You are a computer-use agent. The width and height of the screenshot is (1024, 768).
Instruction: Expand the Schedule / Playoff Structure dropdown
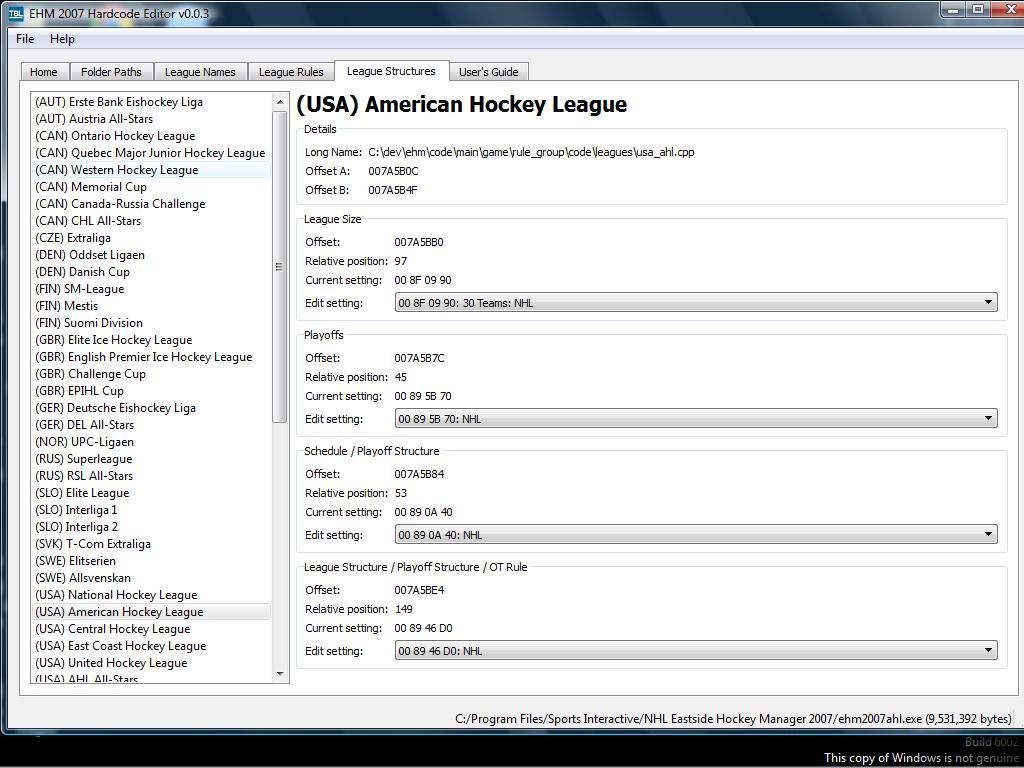696,535
